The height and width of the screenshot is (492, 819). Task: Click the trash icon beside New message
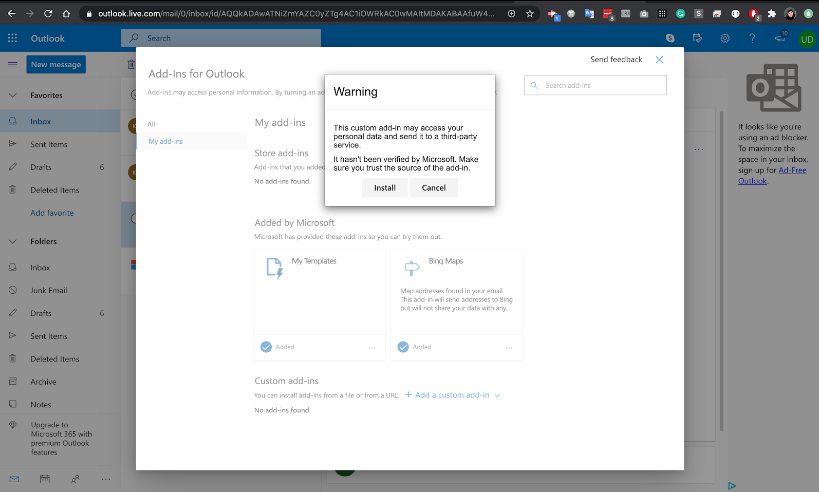tap(131, 65)
